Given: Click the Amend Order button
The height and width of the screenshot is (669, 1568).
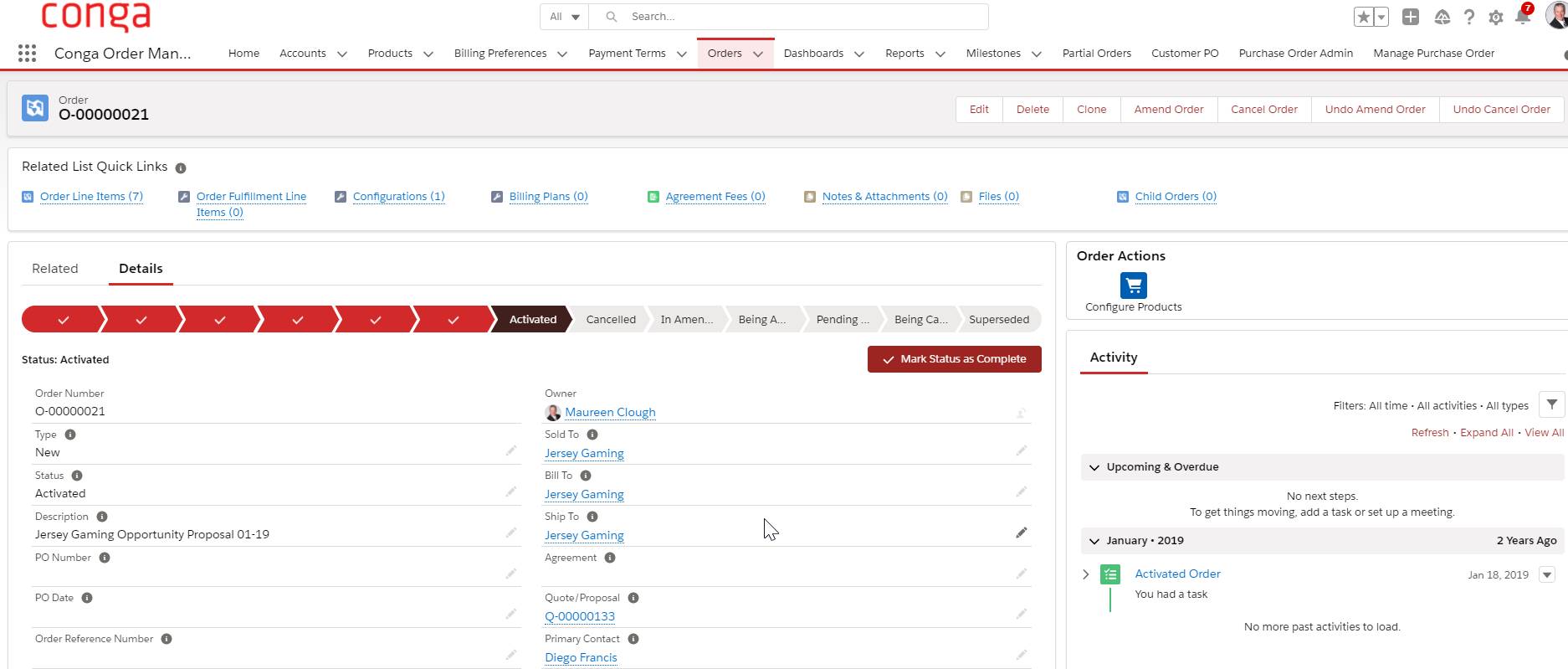Looking at the screenshot, I should coord(1169,109).
